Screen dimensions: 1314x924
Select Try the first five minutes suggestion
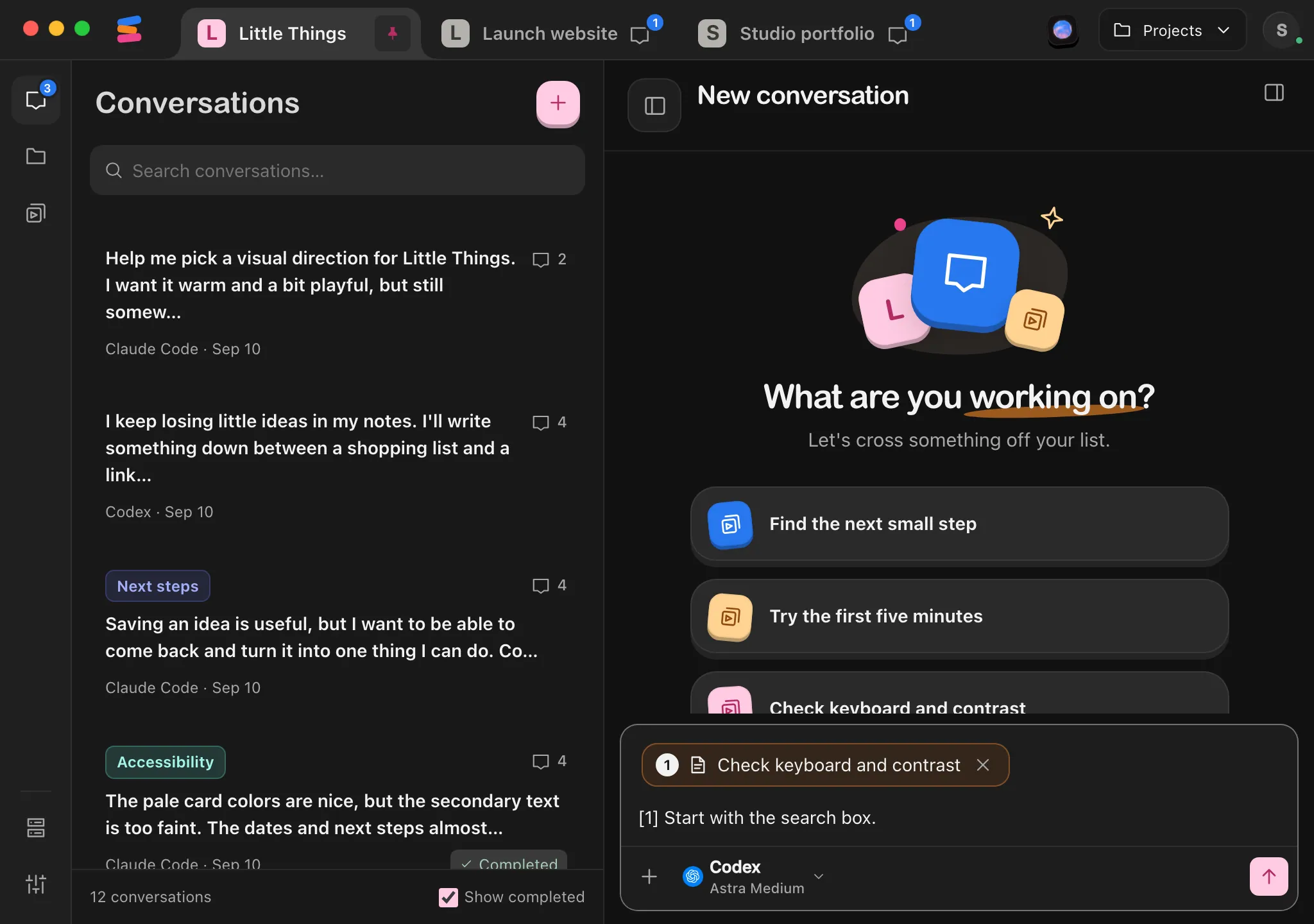(x=960, y=616)
